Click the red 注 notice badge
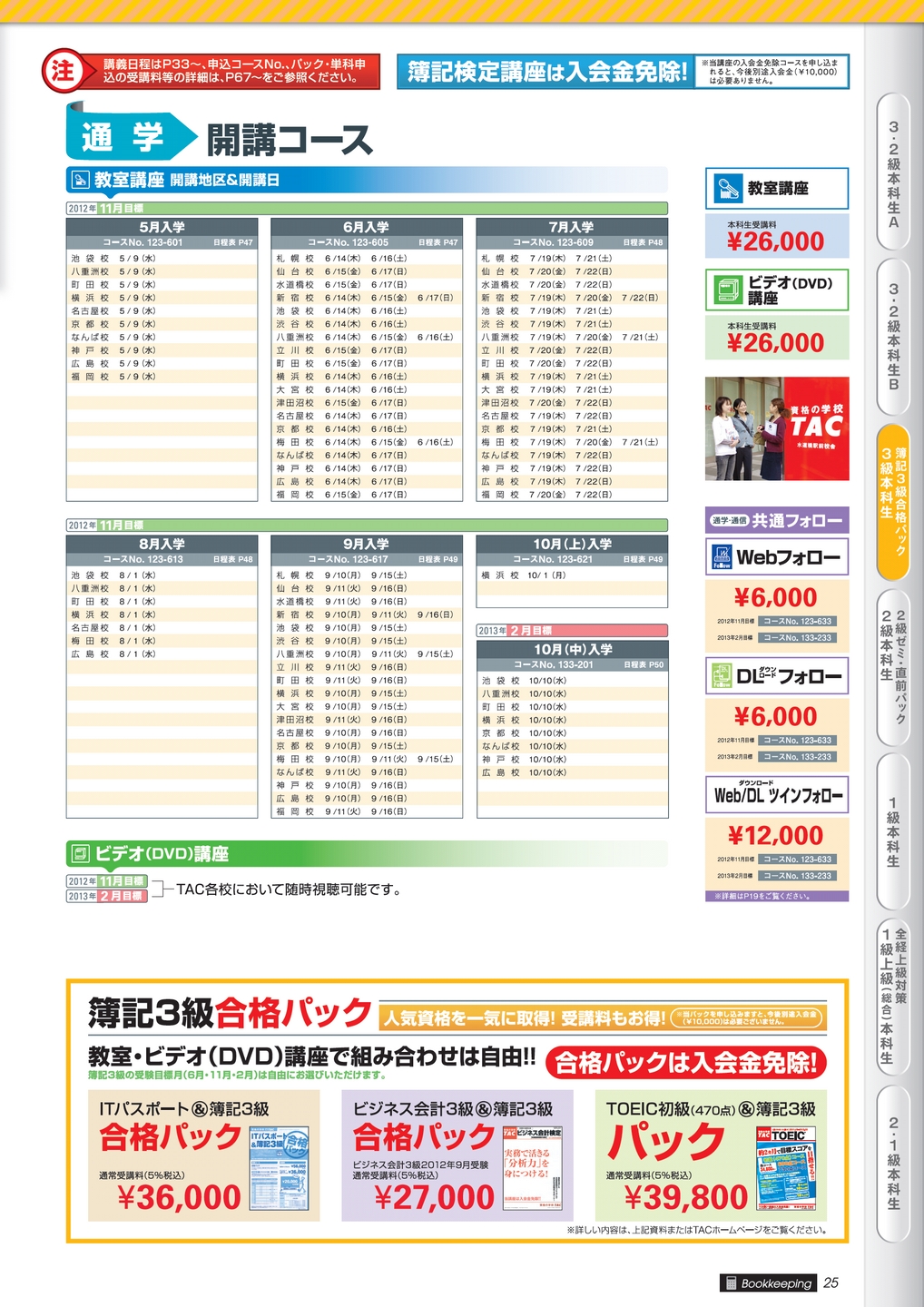 click(x=63, y=72)
